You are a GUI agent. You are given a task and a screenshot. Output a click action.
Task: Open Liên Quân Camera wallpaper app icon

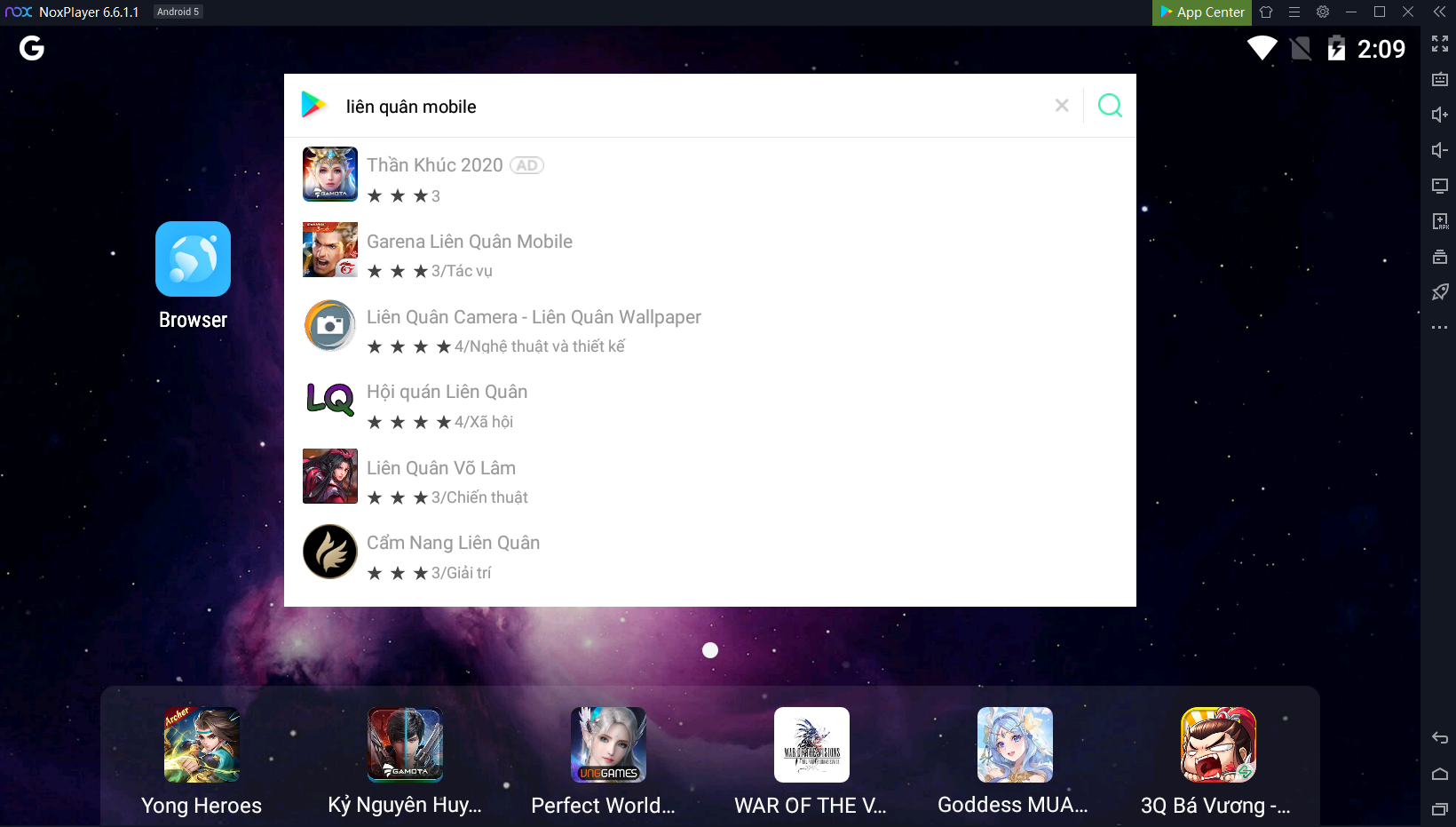click(330, 325)
